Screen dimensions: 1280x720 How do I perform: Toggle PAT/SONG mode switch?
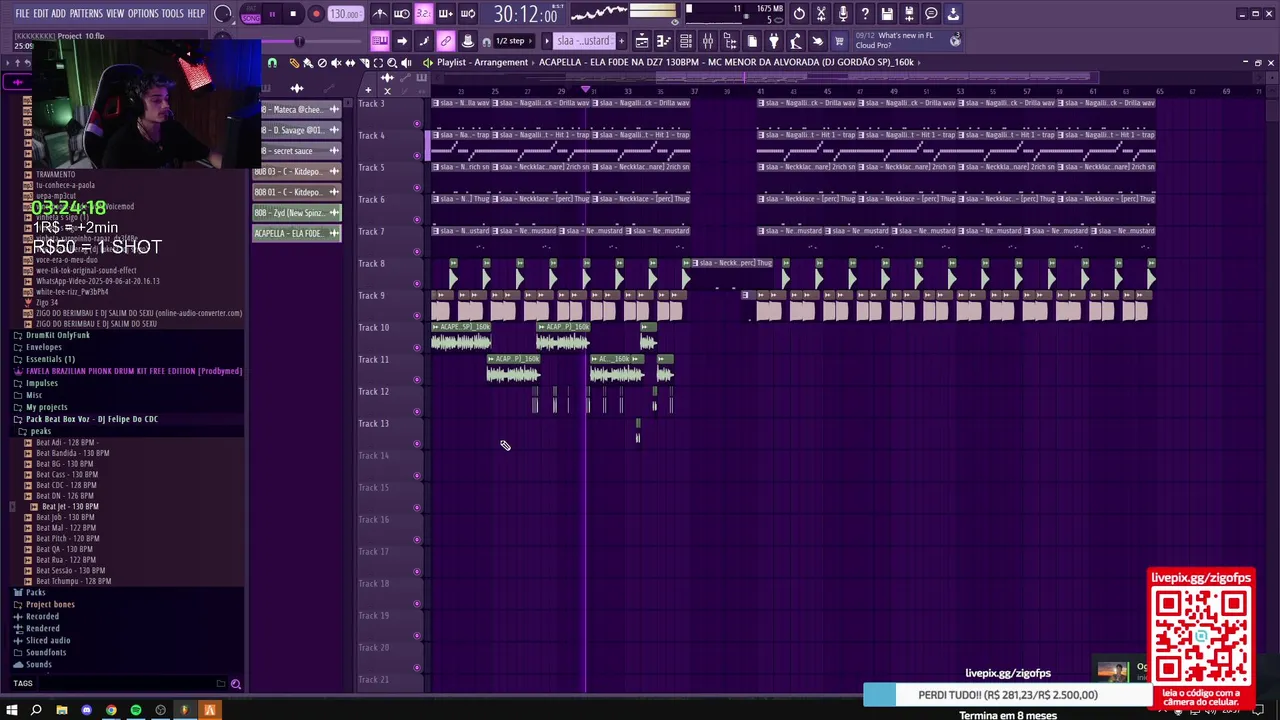point(250,14)
